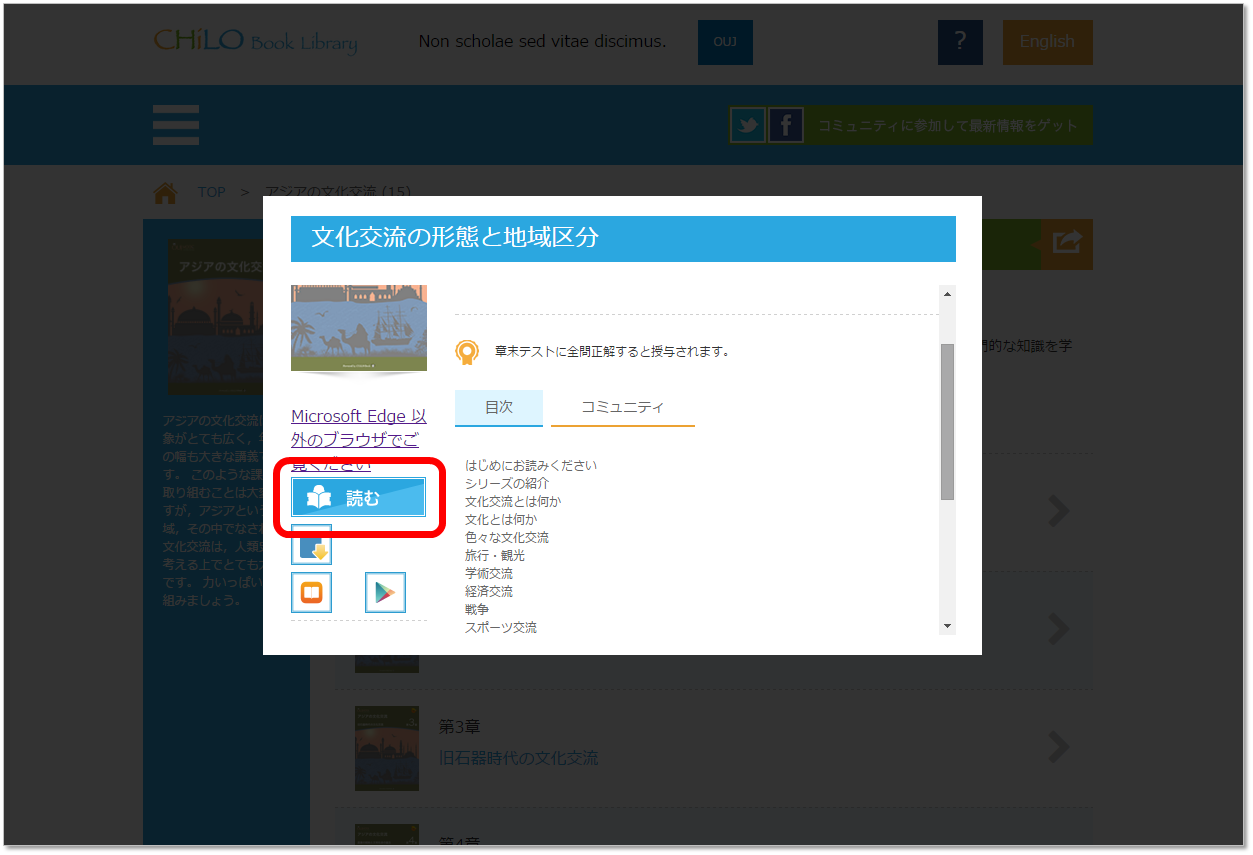Click the download icon below the 読む button

tap(311, 545)
